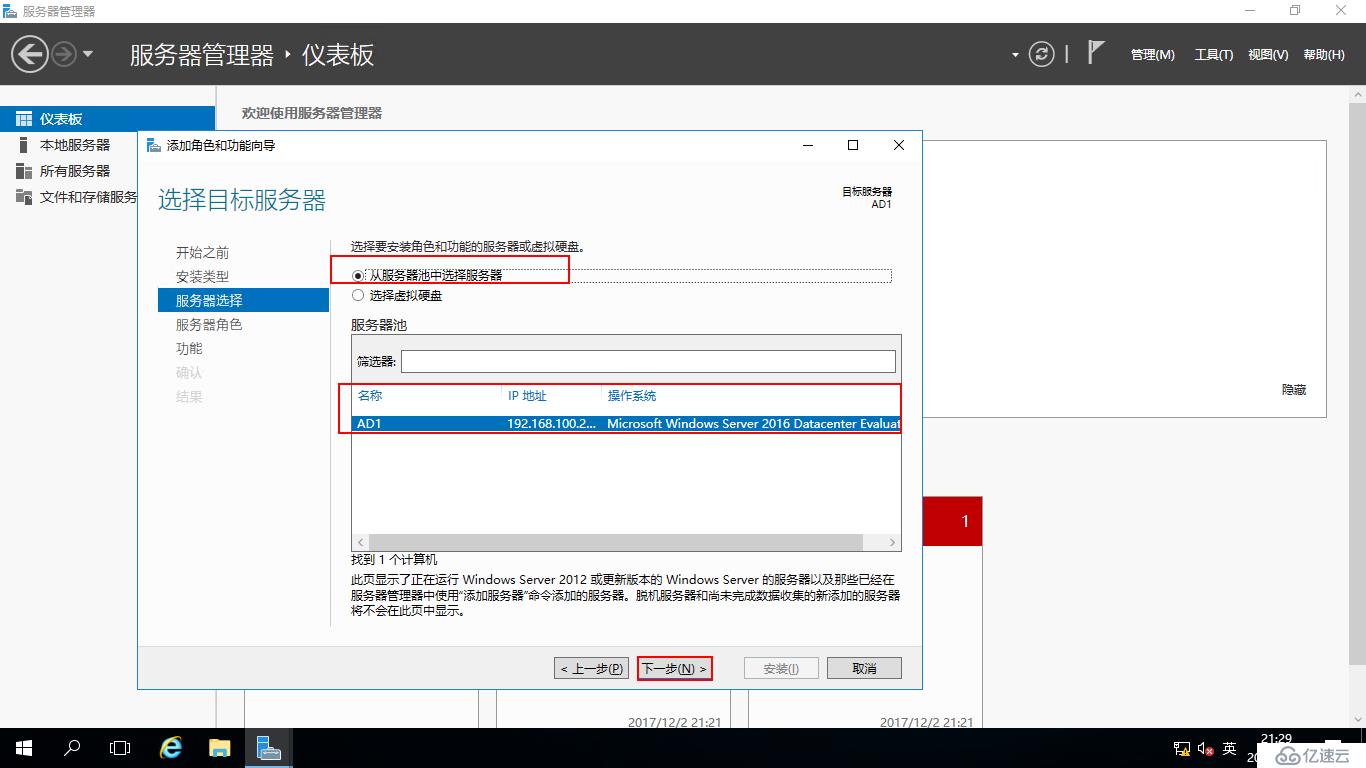Image resolution: width=1366 pixels, height=768 pixels.
Task: Click the server pool scrollbar left arrow
Action: (x=359, y=542)
